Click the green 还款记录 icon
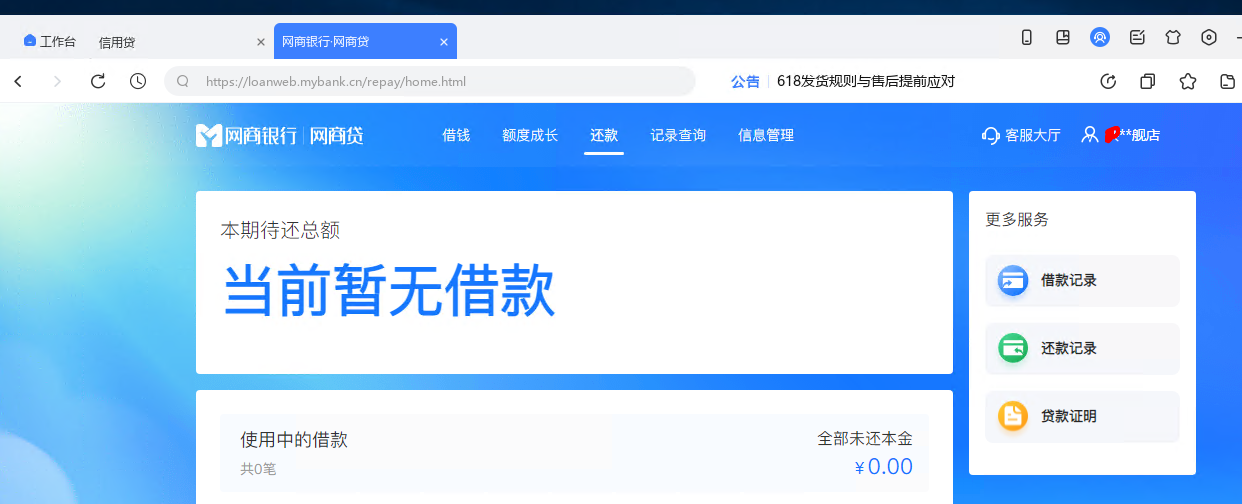1242x504 pixels. click(x=1013, y=349)
